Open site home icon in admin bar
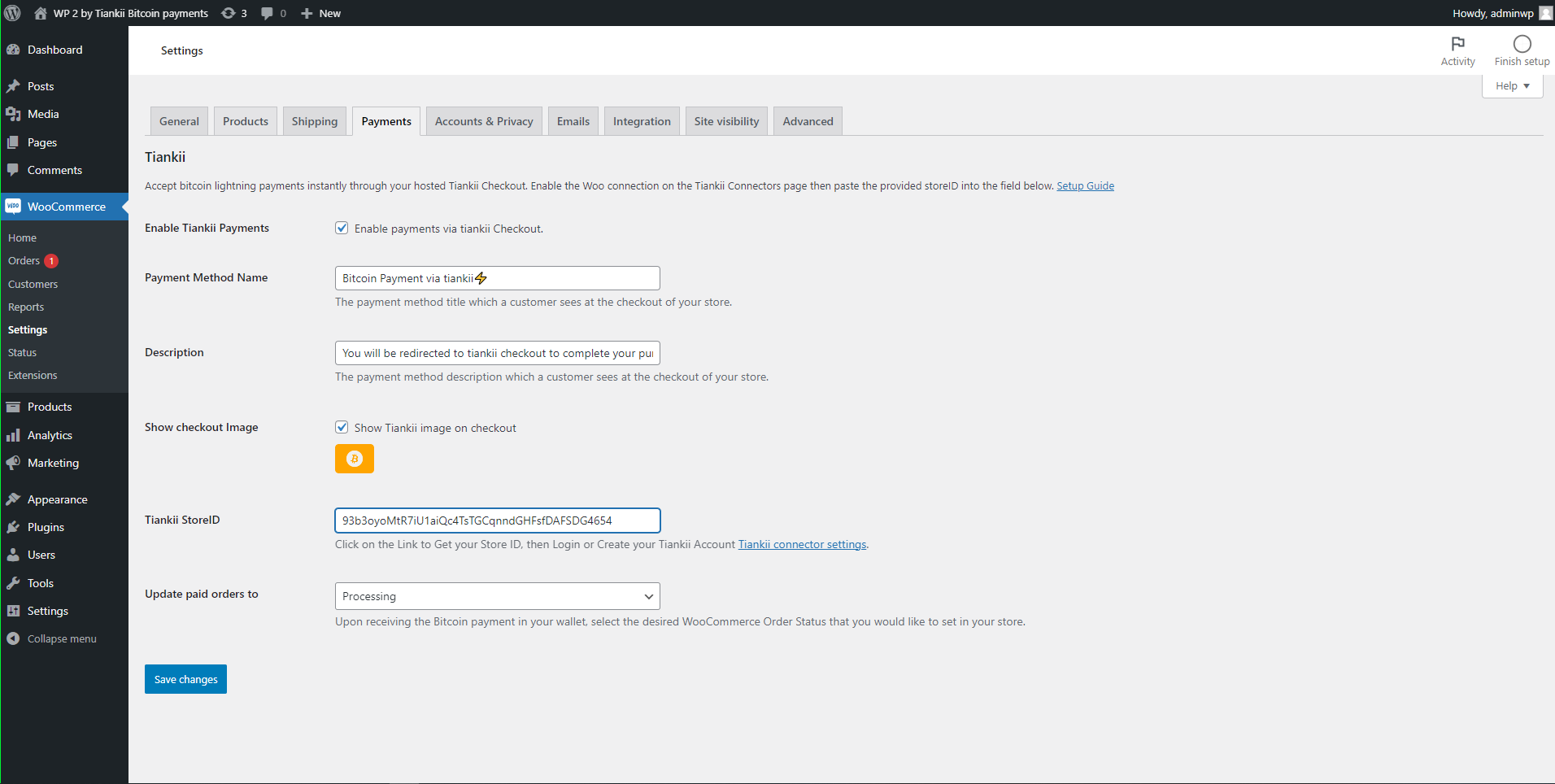 pyautogui.click(x=41, y=13)
